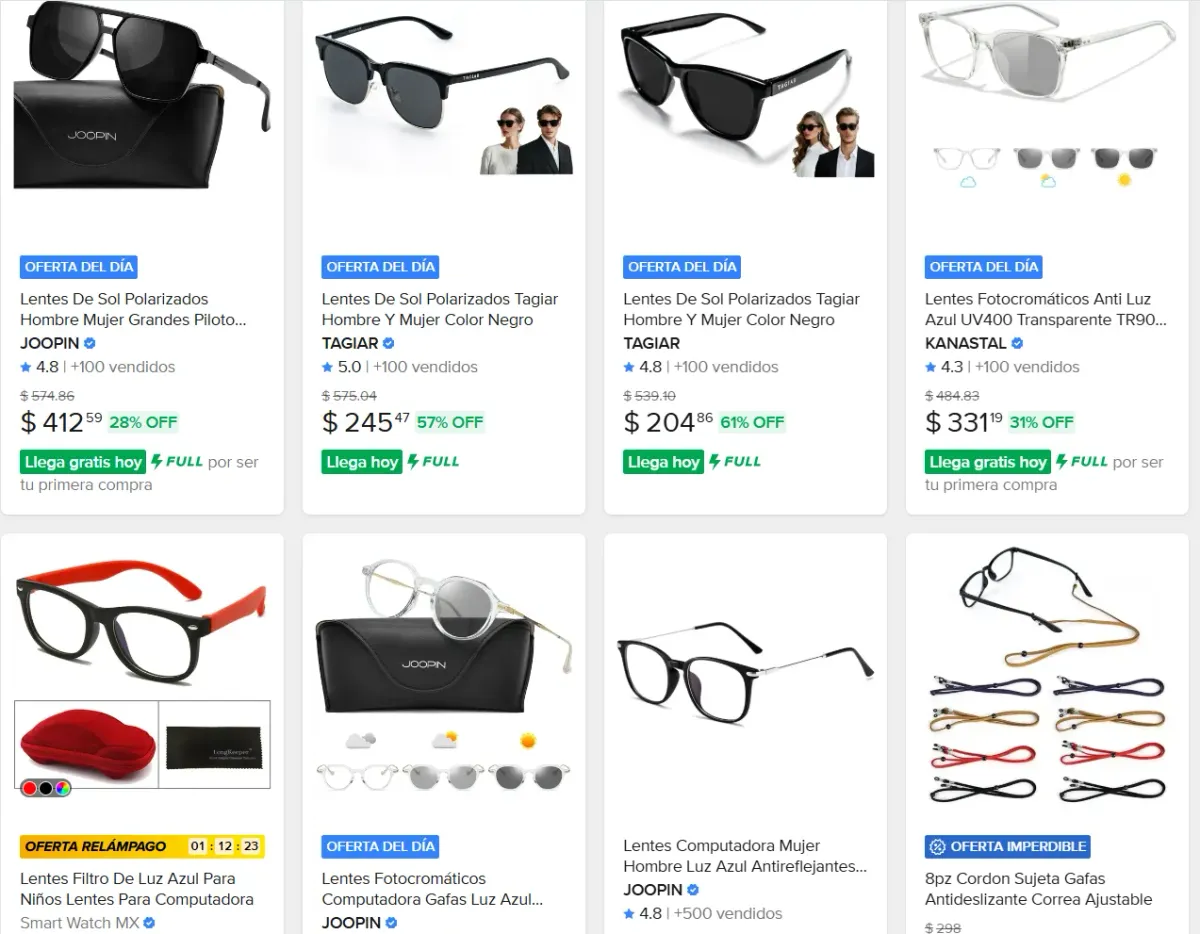This screenshot has width=1200, height=934.
Task: Click the verified badge next to the first JOOPIN brand
Action: [x=90, y=343]
